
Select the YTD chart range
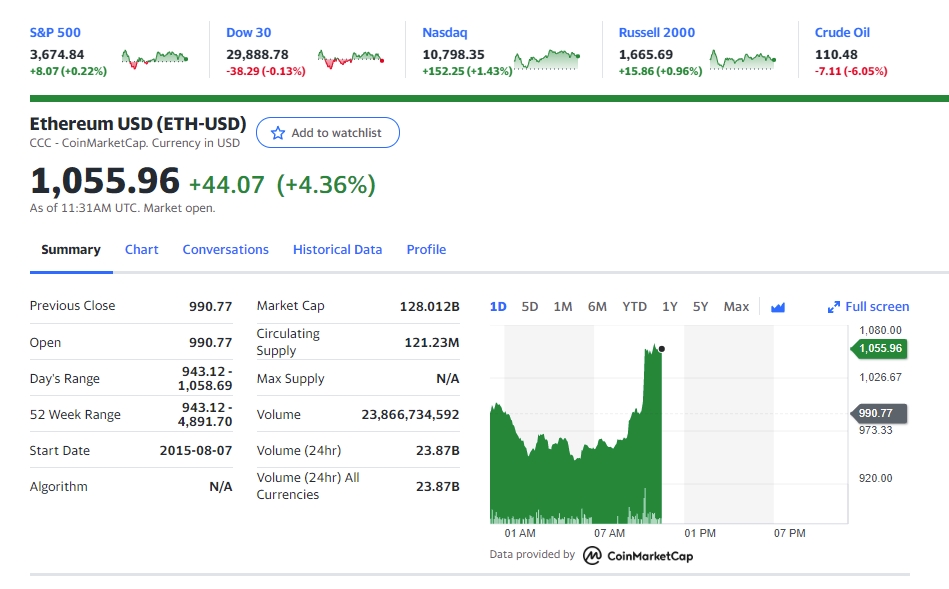(634, 307)
